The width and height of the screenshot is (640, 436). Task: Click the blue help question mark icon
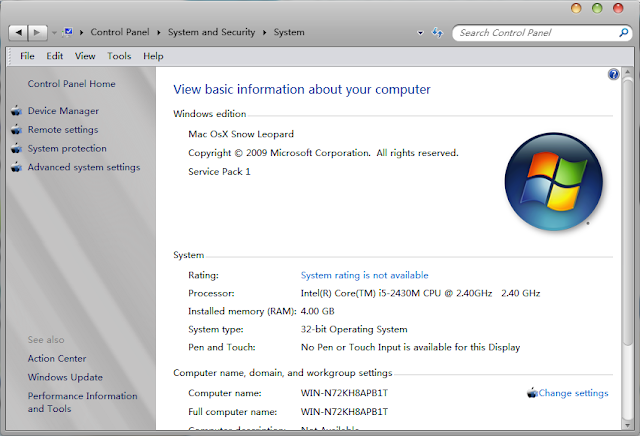(613, 74)
